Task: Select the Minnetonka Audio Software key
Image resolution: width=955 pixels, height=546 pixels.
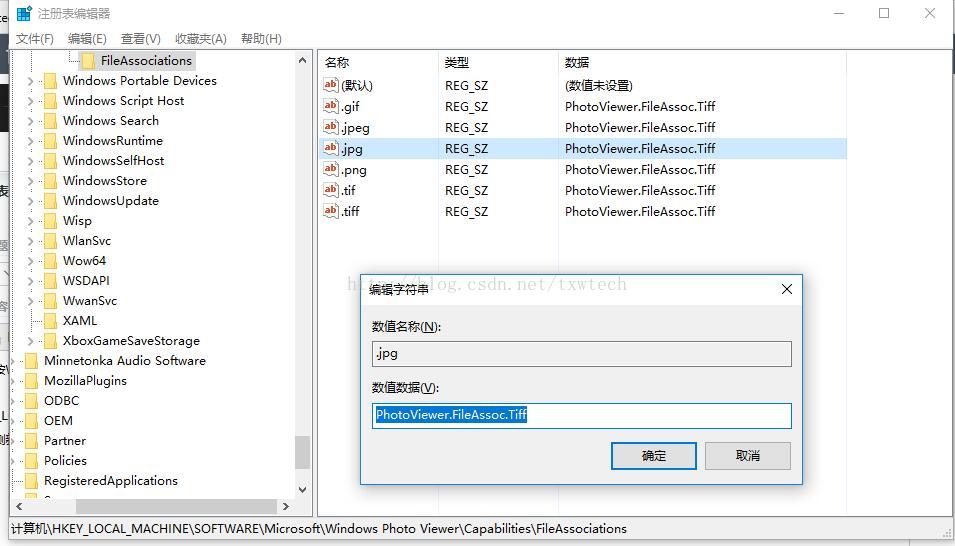Action: pos(125,361)
